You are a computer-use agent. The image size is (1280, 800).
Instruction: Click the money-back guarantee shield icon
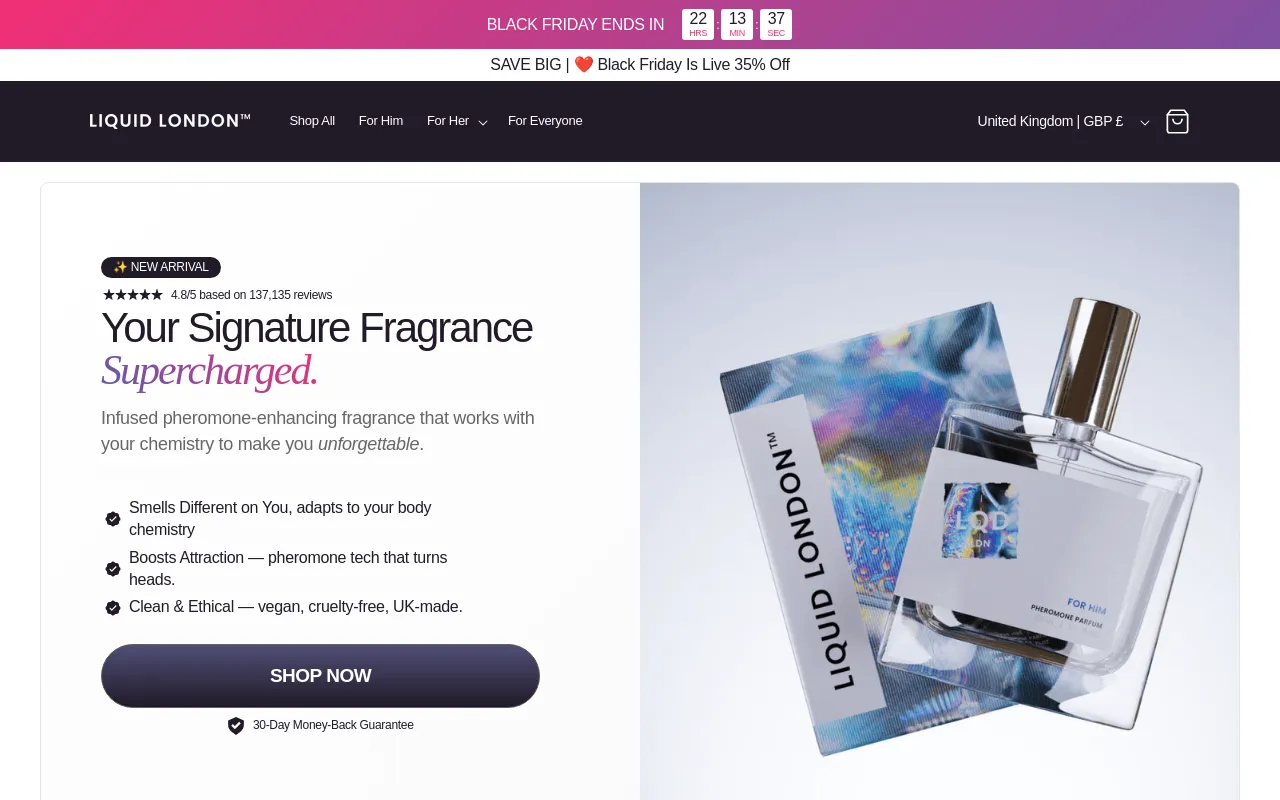pyautogui.click(x=236, y=725)
